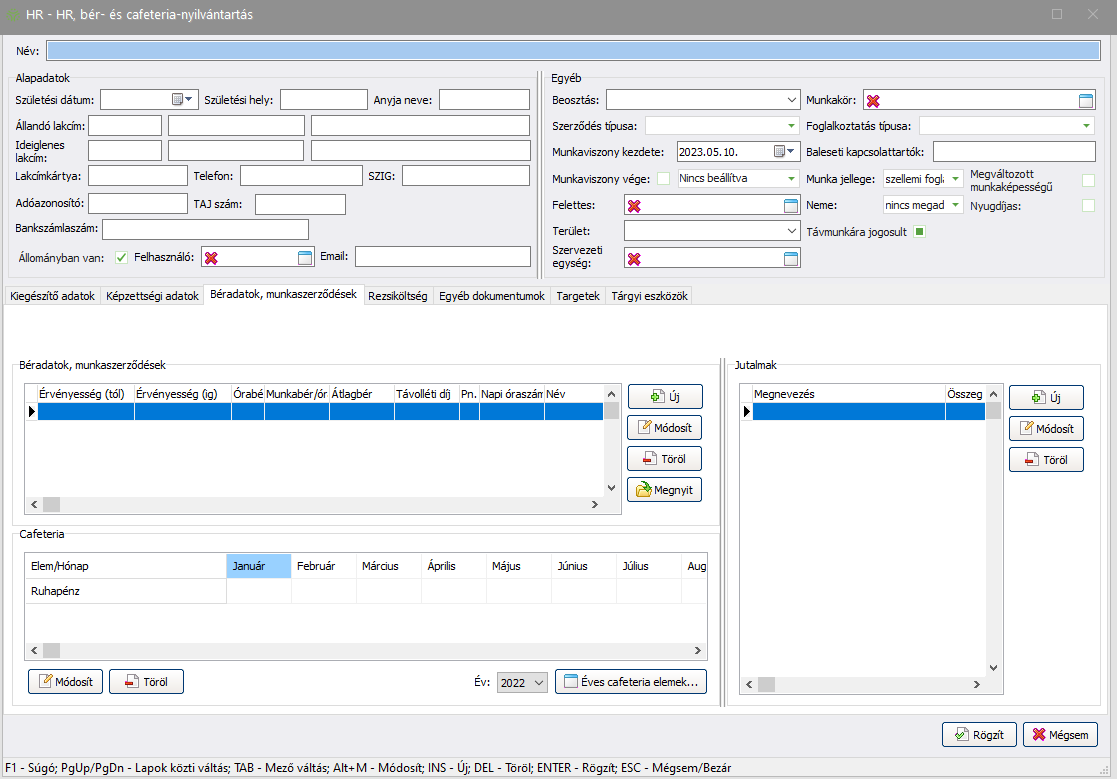Open the Születési dátum calendar picker
Image resolution: width=1117 pixels, height=779 pixels.
pos(178,99)
